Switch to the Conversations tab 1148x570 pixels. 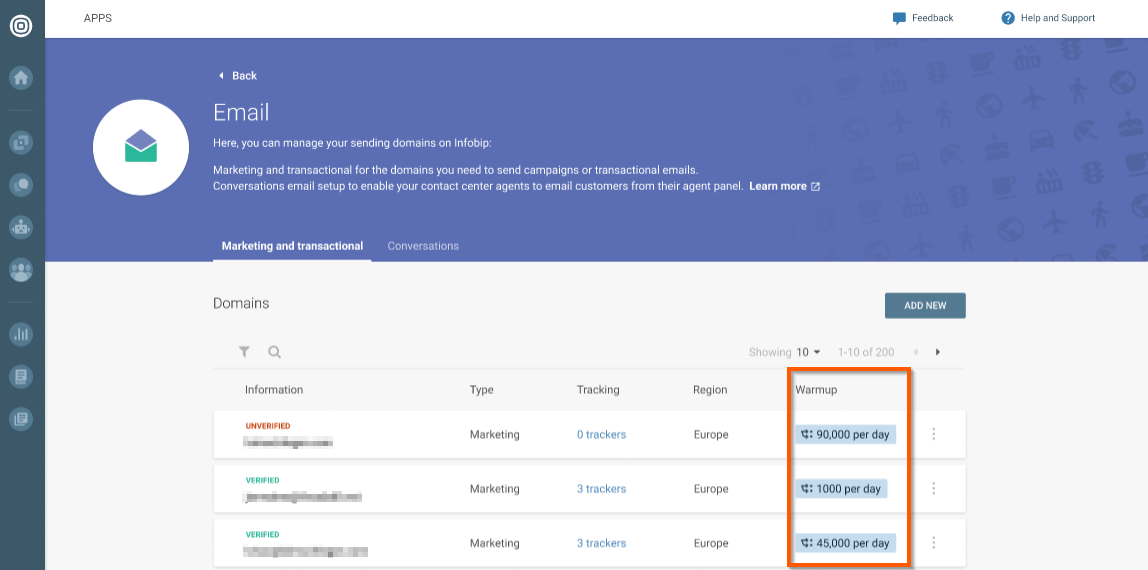pyautogui.click(x=423, y=246)
